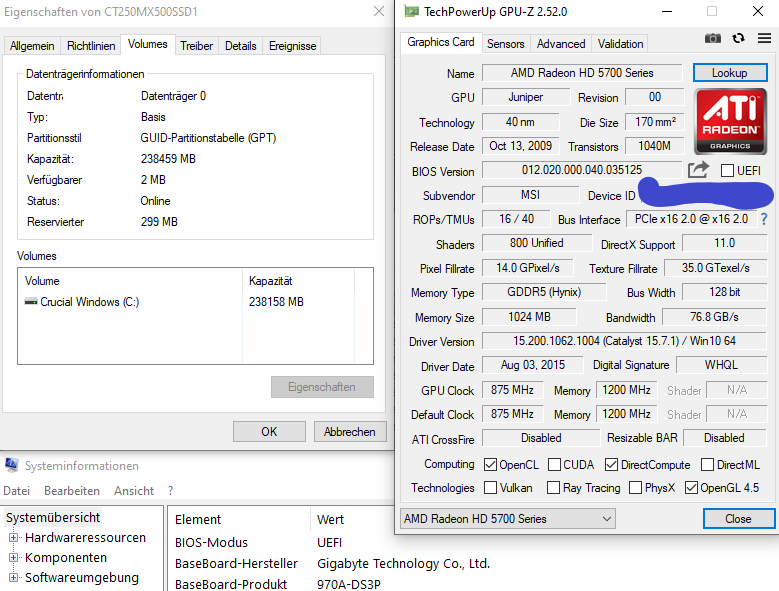The width and height of the screenshot is (779, 591).
Task: Open the GPU-Z hamburger menu
Action: click(x=765, y=38)
